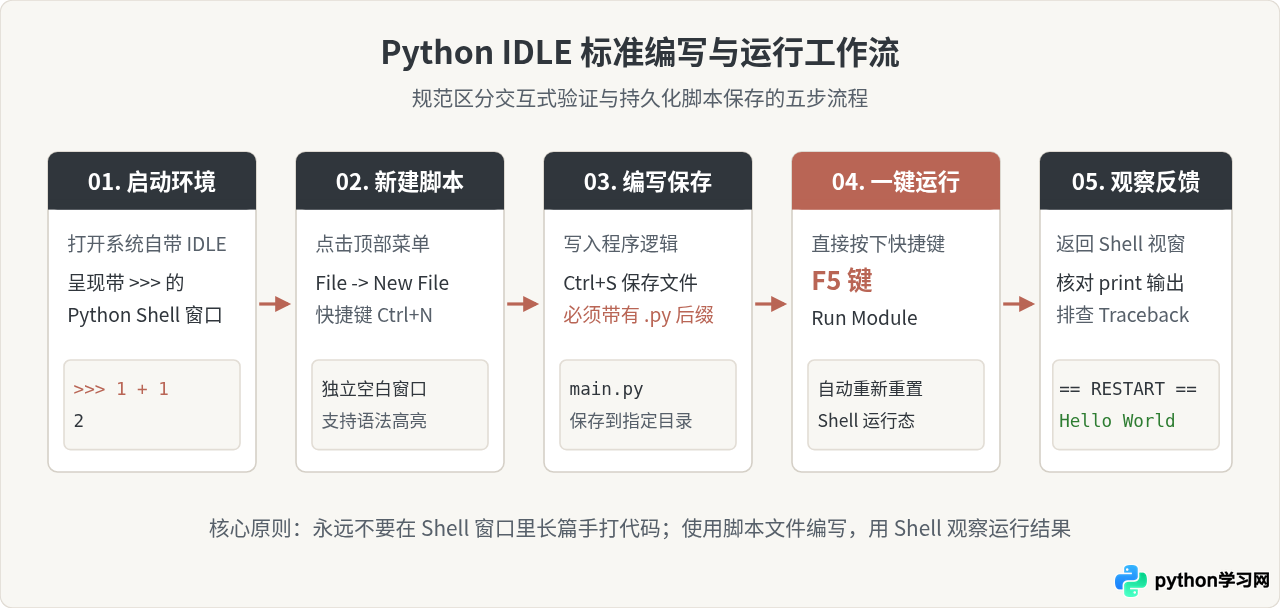Click the red text '必须带有 .py 后缀'

(x=639, y=315)
